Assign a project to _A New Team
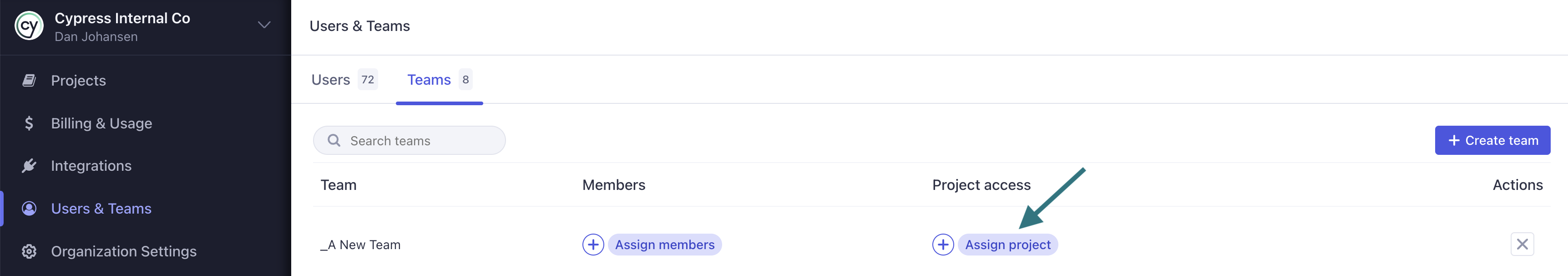The height and width of the screenshot is (276, 1568). (1008, 244)
